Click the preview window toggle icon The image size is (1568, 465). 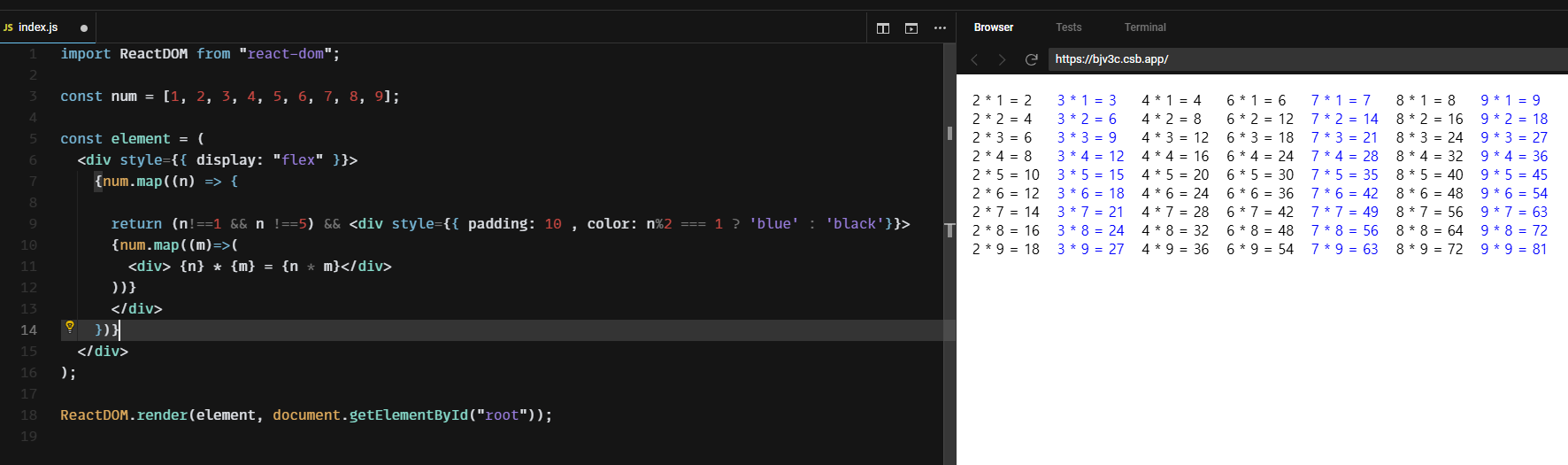click(x=911, y=28)
